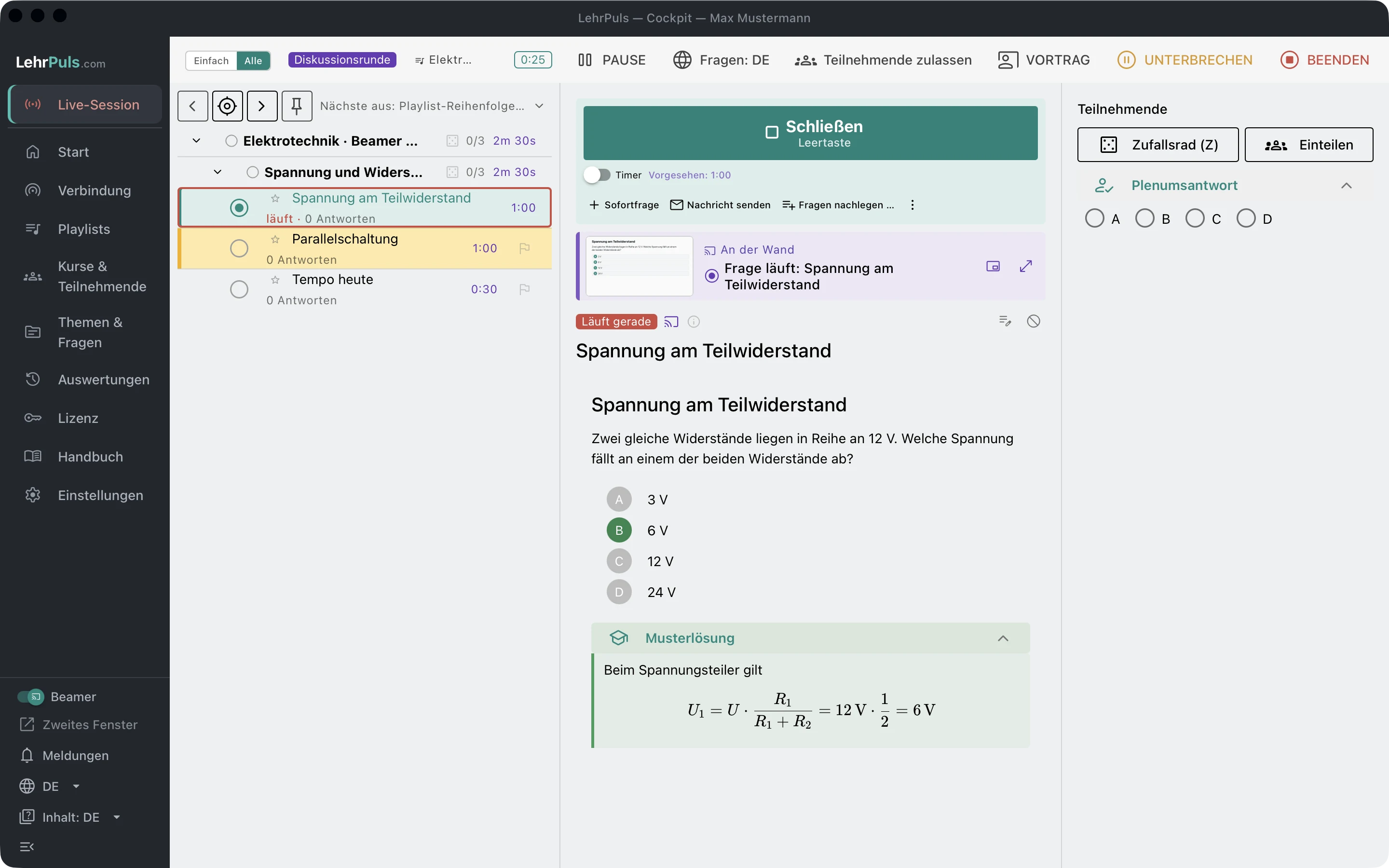Open Auswertungen in the sidebar
This screenshot has width=1389, height=868.
point(85,380)
